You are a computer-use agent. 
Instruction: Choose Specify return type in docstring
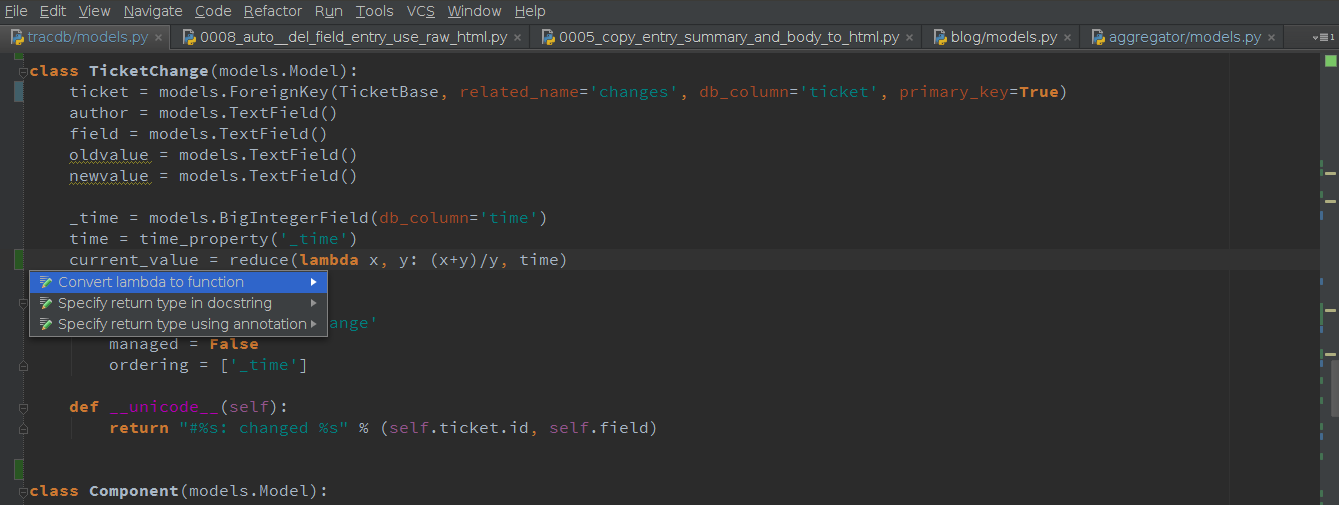click(178, 303)
